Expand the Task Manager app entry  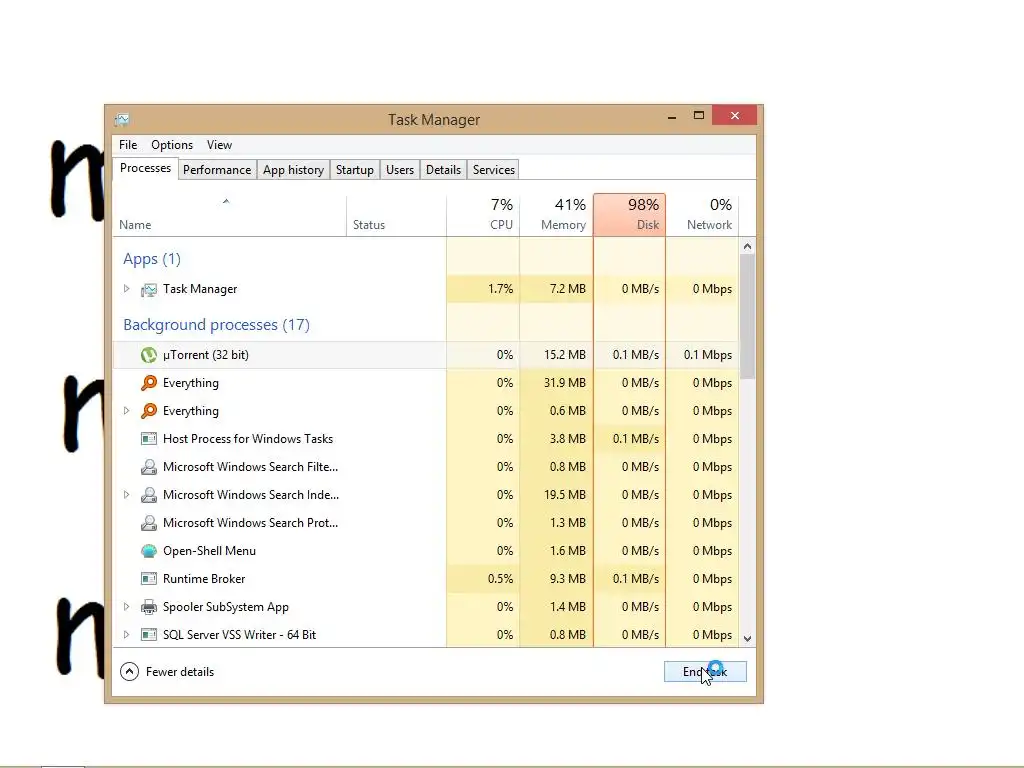[126, 289]
